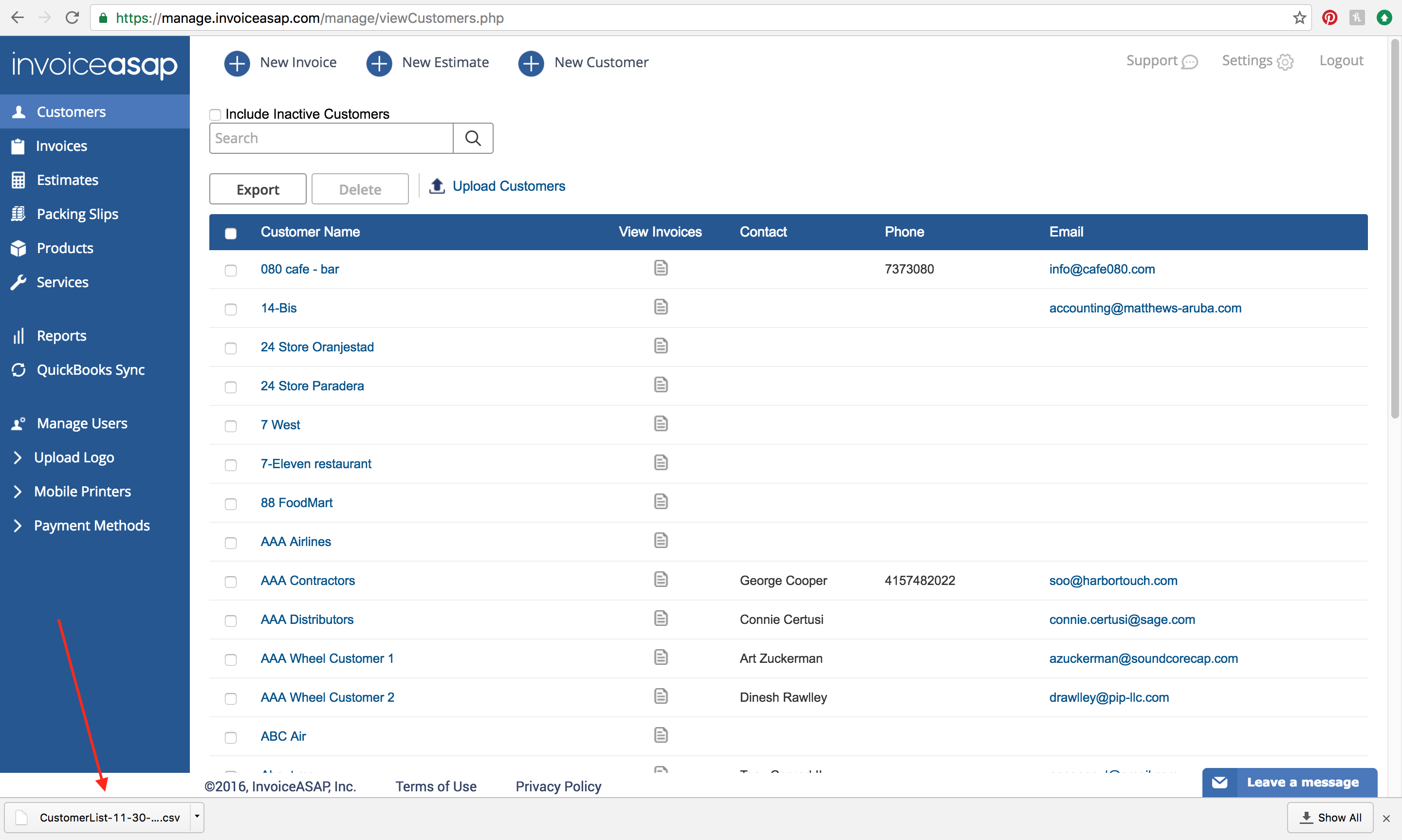
Task: Open Invoices in the sidebar menu
Action: [61, 146]
